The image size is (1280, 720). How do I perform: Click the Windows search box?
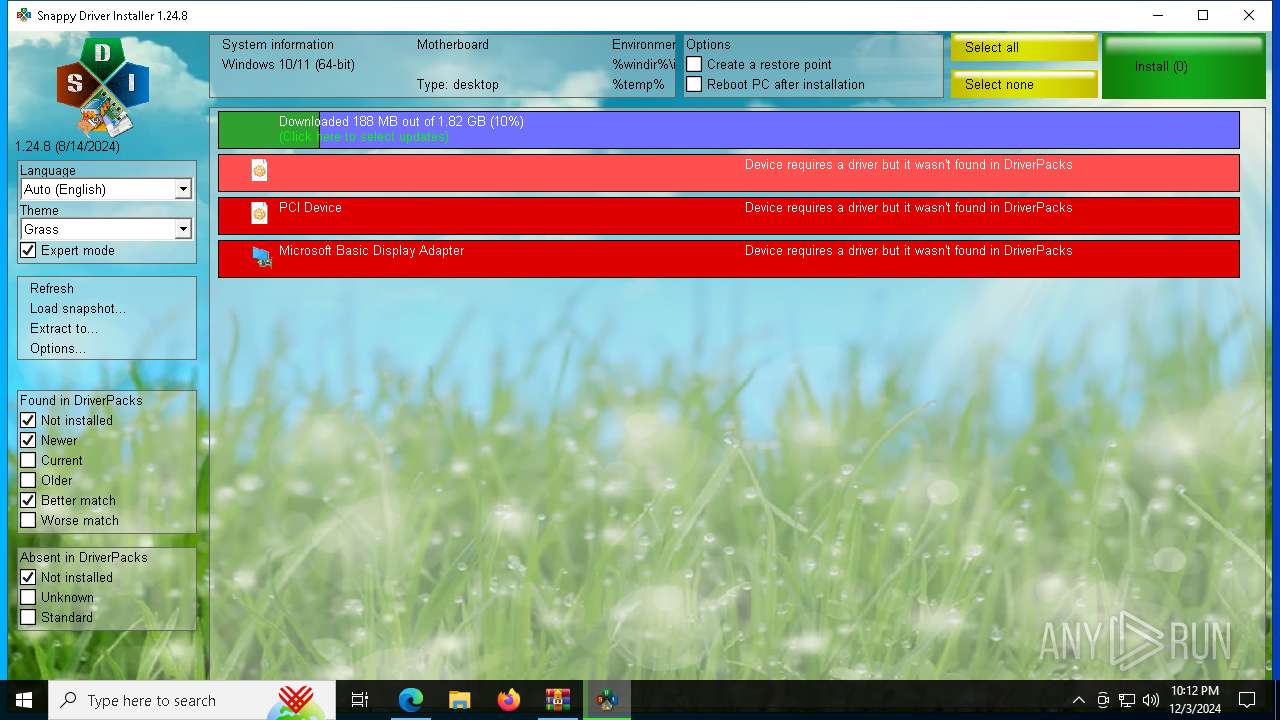[192, 700]
